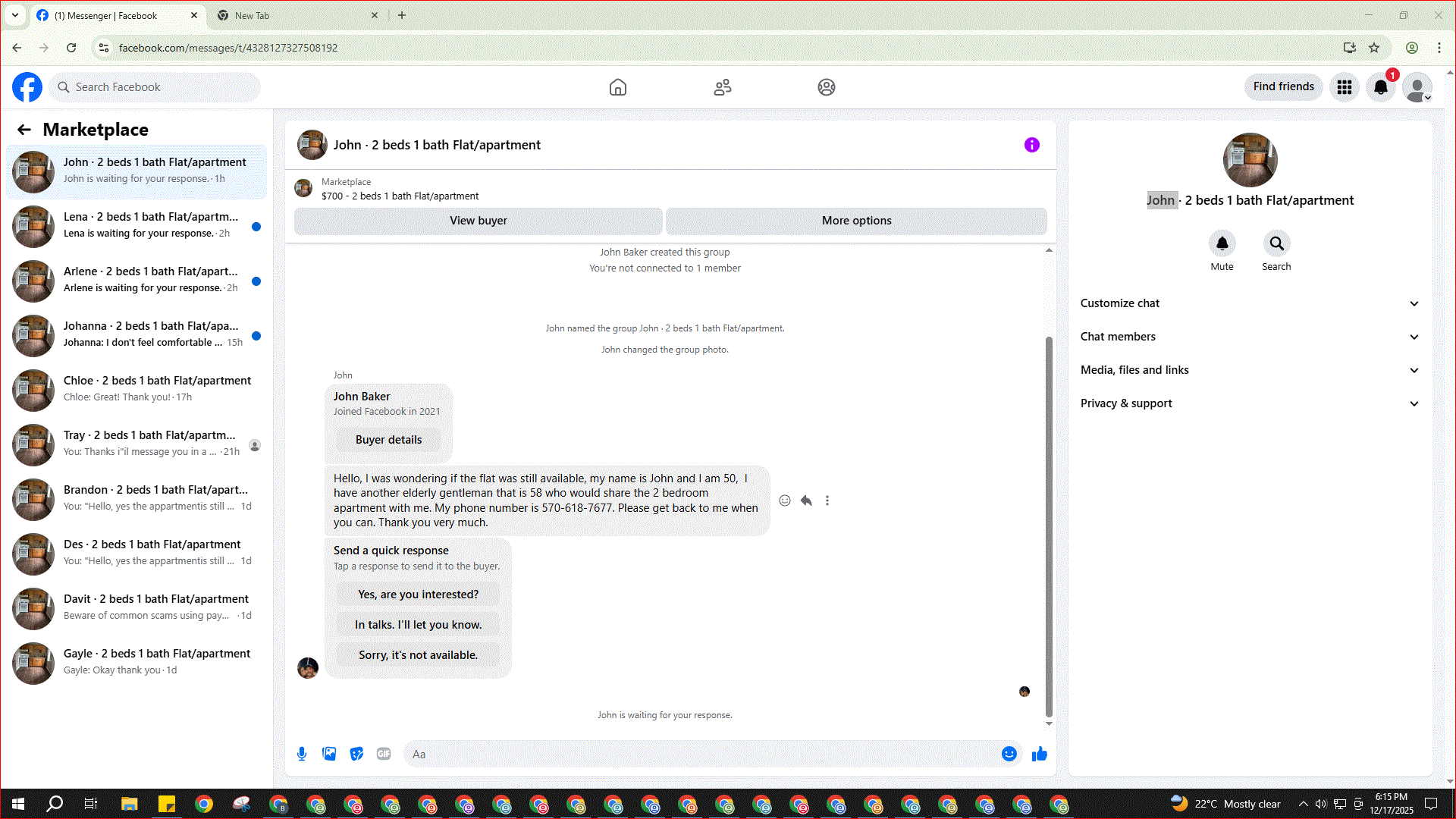React to John's message with emoji icon
1456x819 pixels.
click(x=785, y=500)
